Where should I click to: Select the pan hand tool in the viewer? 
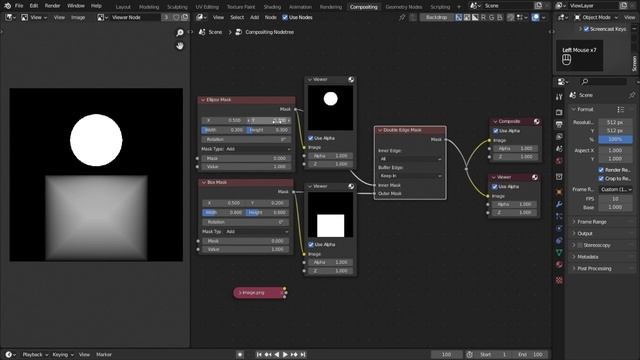click(x=180, y=46)
